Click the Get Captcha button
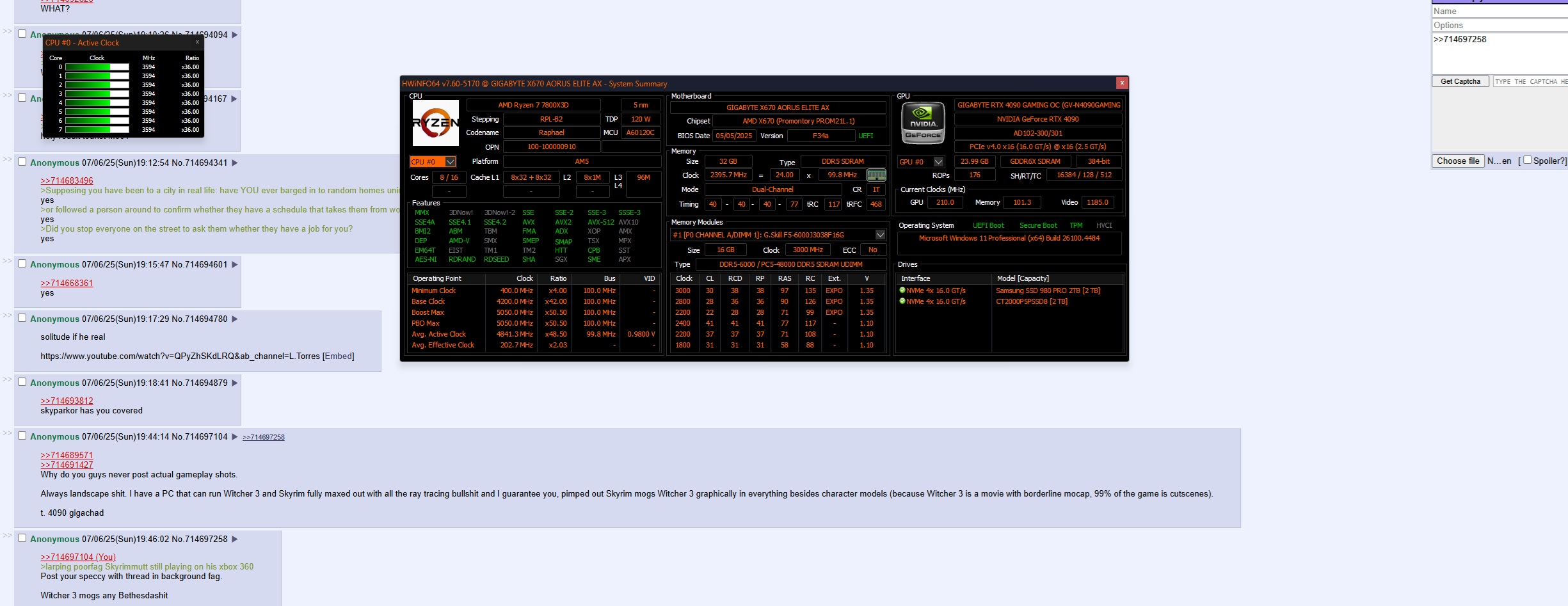Viewport: 1568px width, 606px height. (1460, 81)
